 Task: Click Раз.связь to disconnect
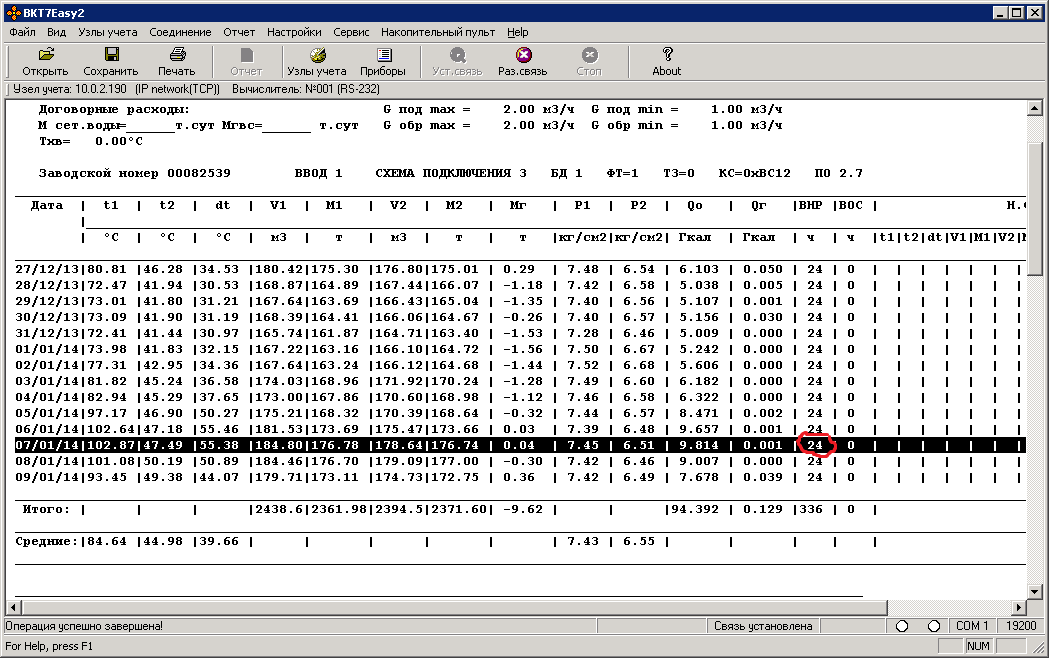click(x=522, y=61)
